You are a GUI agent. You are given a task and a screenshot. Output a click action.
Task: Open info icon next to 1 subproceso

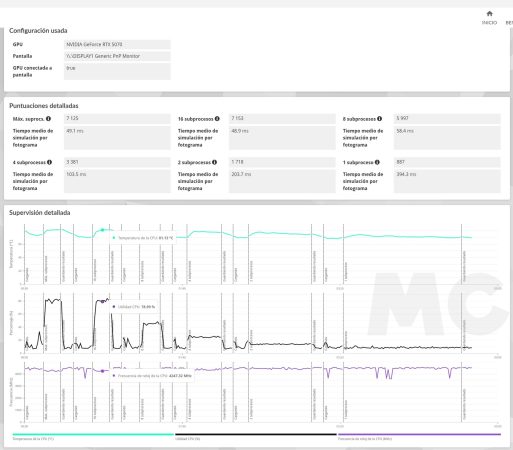377,162
